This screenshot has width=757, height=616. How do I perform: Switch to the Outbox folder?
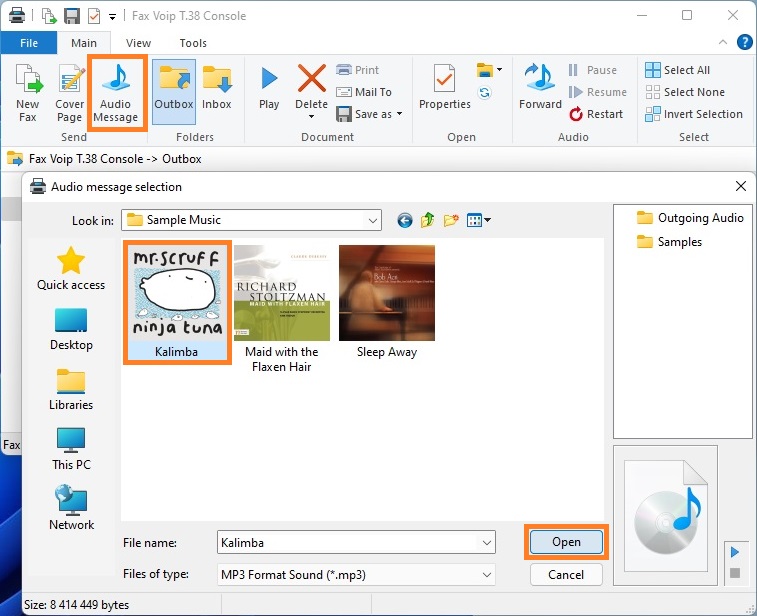pyautogui.click(x=174, y=92)
